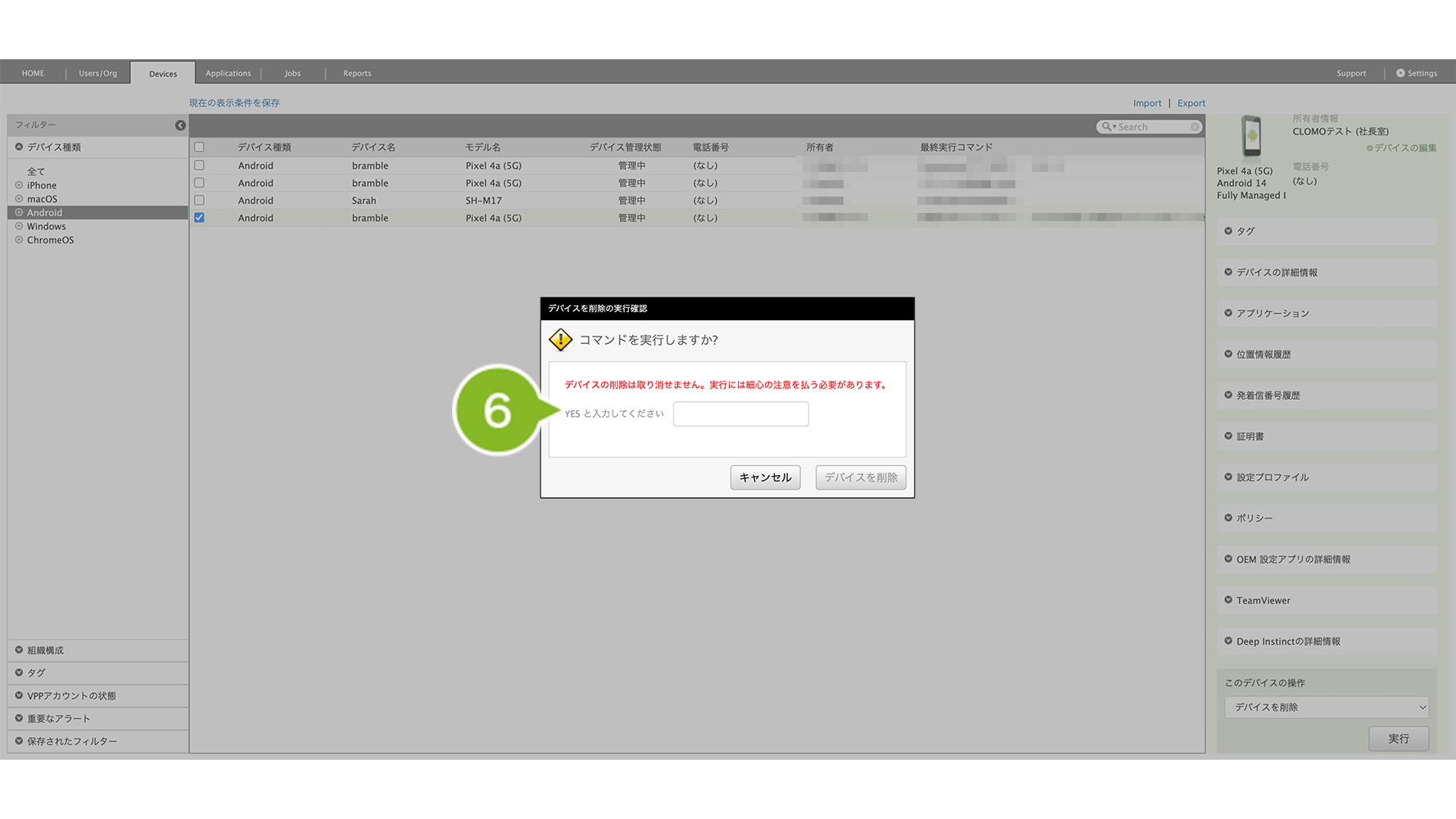Click the search magnifier icon
The width and height of the screenshot is (1456, 819).
(x=1107, y=127)
